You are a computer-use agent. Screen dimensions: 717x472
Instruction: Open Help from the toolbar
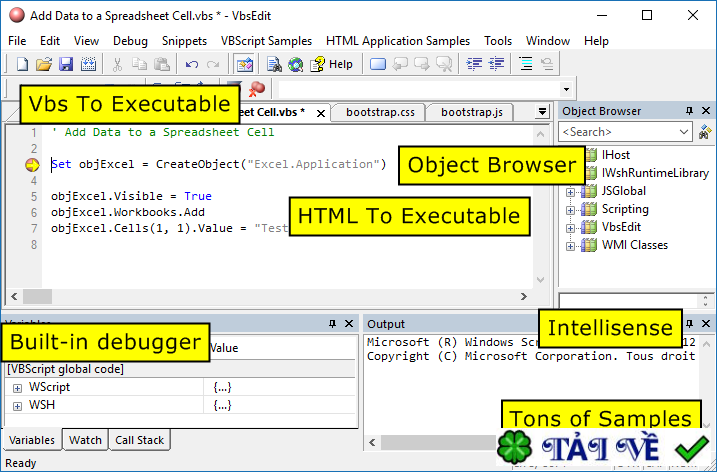pos(332,64)
